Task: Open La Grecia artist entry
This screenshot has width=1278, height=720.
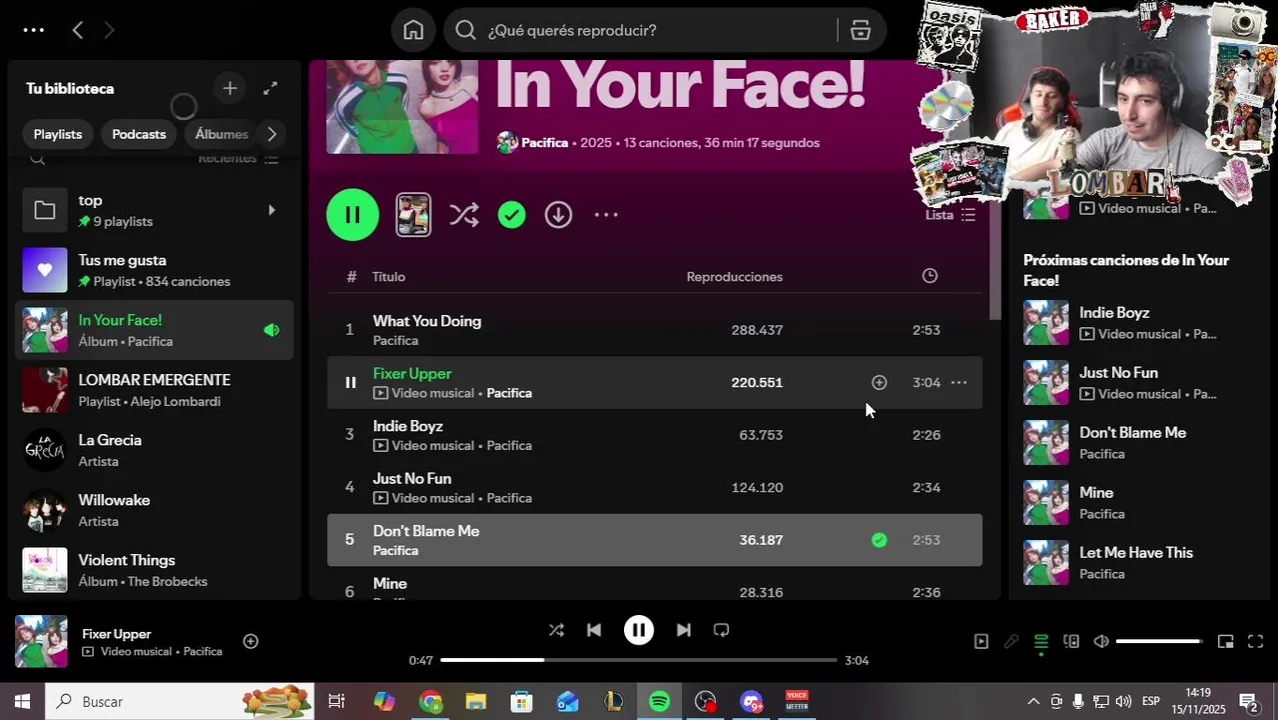Action: [155, 450]
